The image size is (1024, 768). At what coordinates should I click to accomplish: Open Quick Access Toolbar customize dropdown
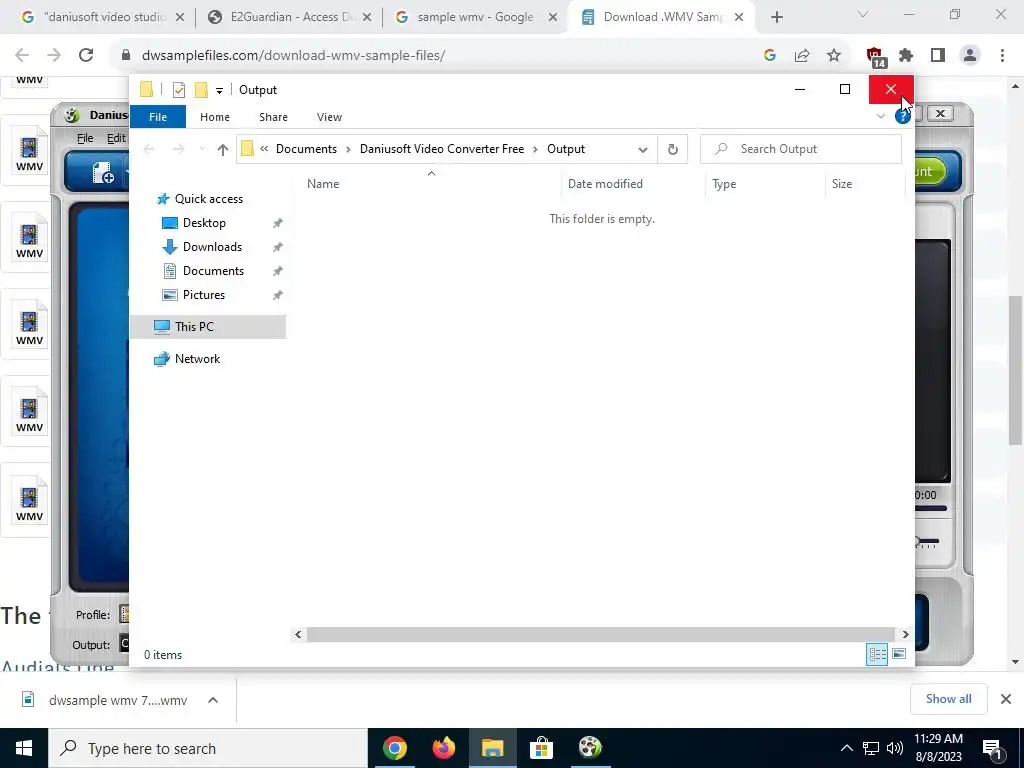[219, 91]
